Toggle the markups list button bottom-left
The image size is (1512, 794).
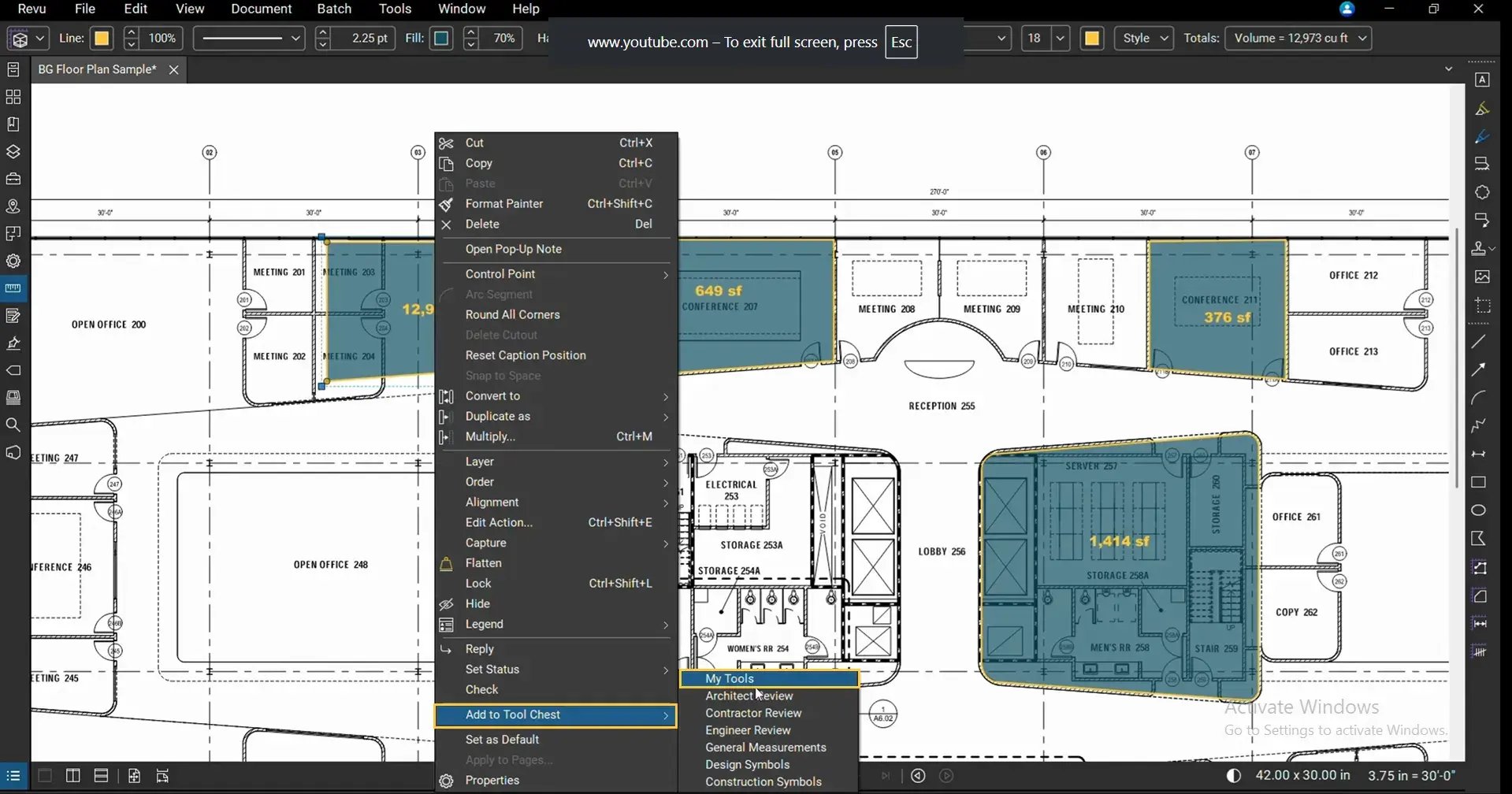tap(13, 776)
